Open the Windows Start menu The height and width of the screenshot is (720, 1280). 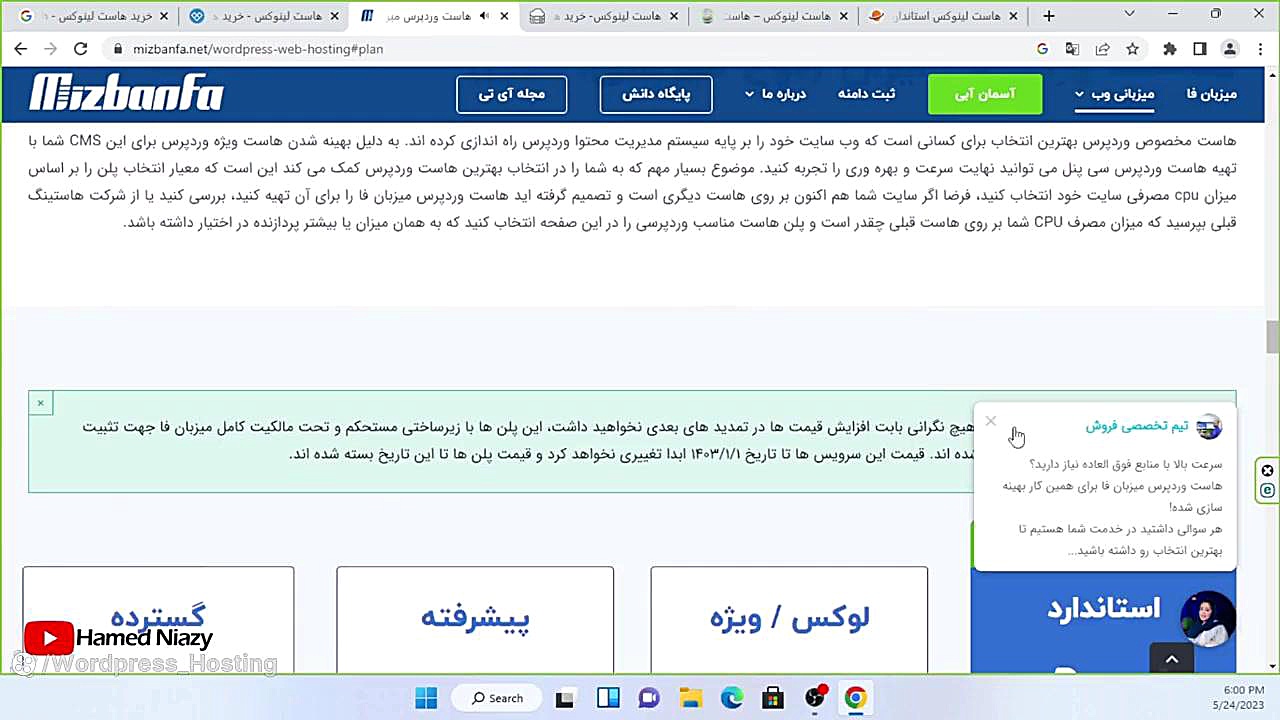426,698
